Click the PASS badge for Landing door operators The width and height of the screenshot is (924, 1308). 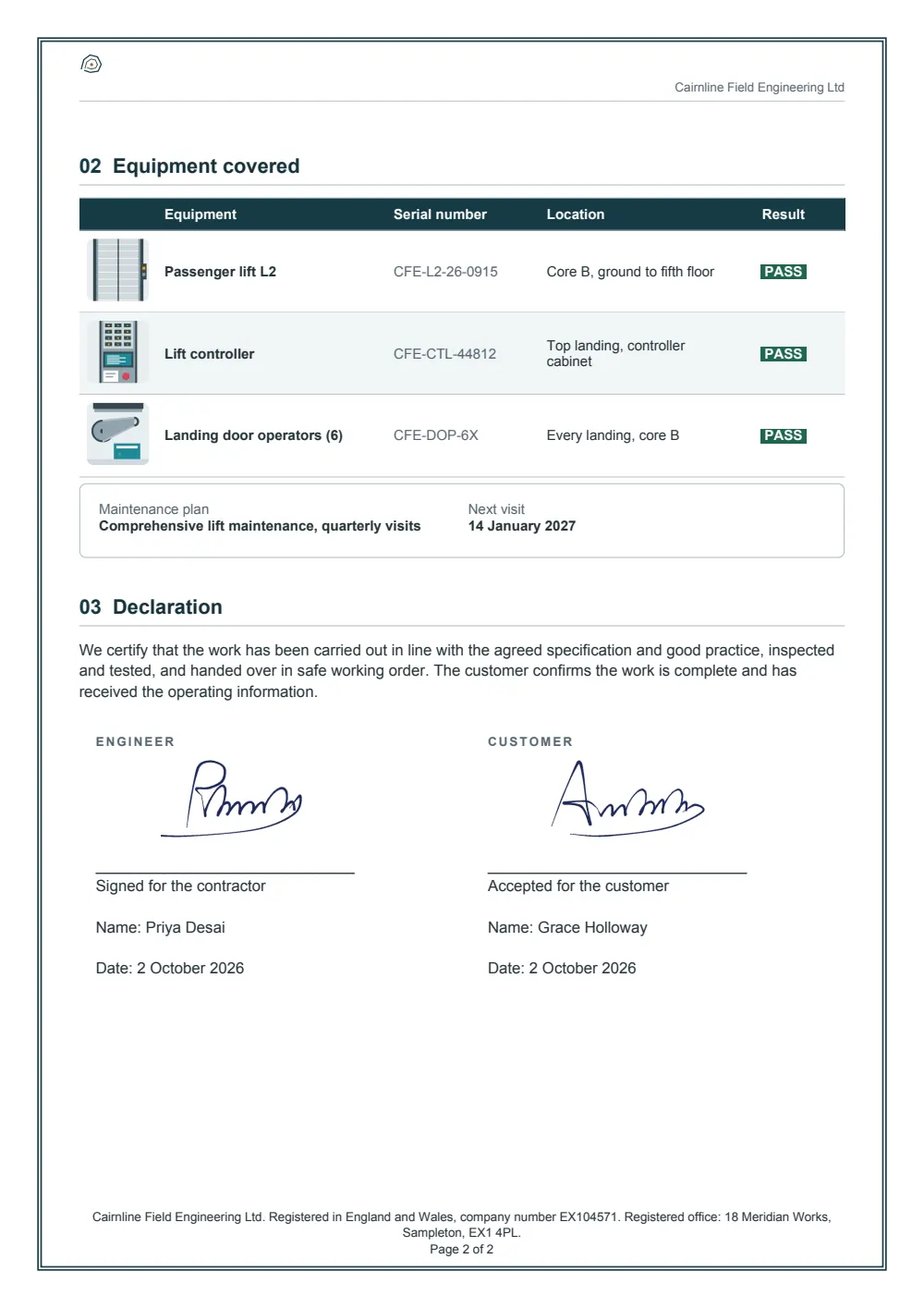pos(784,435)
